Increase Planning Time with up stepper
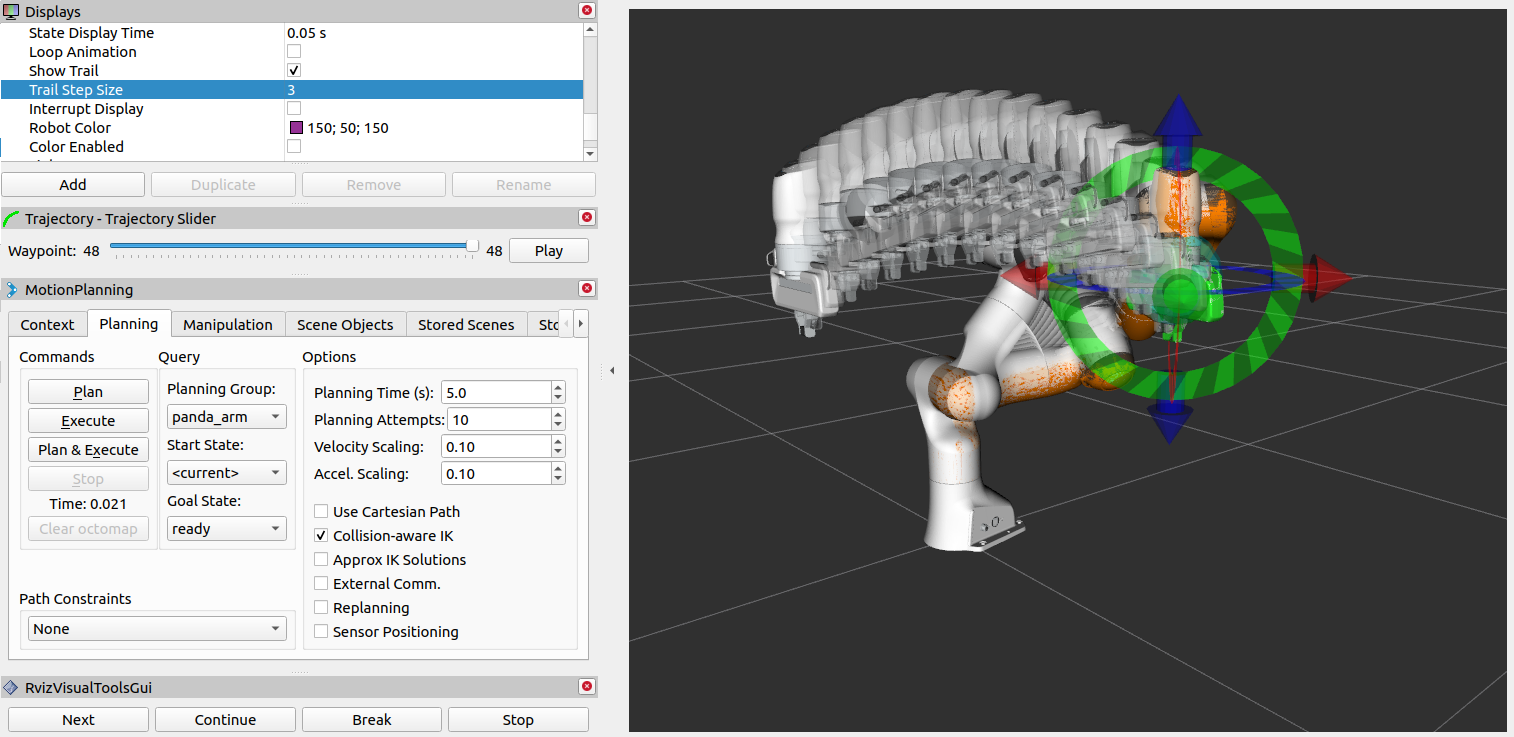1514x737 pixels. (558, 387)
